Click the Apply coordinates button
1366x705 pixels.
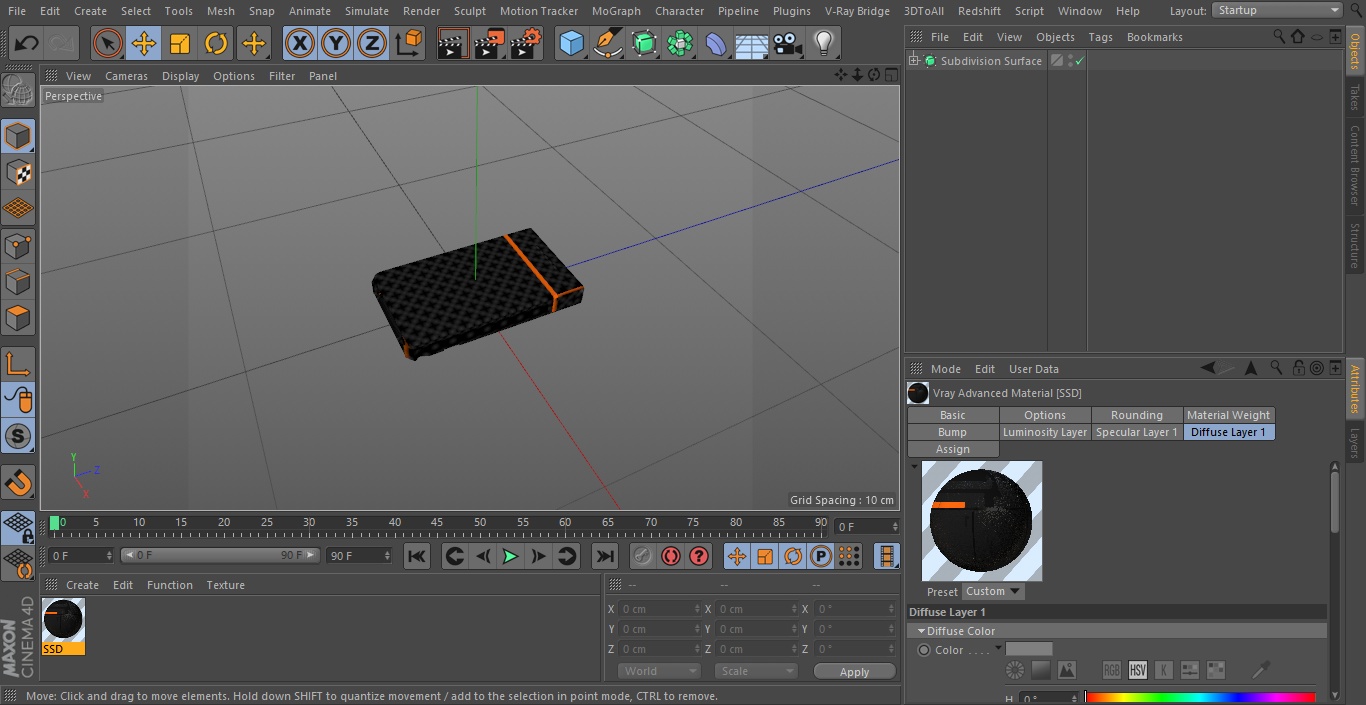pyautogui.click(x=854, y=672)
